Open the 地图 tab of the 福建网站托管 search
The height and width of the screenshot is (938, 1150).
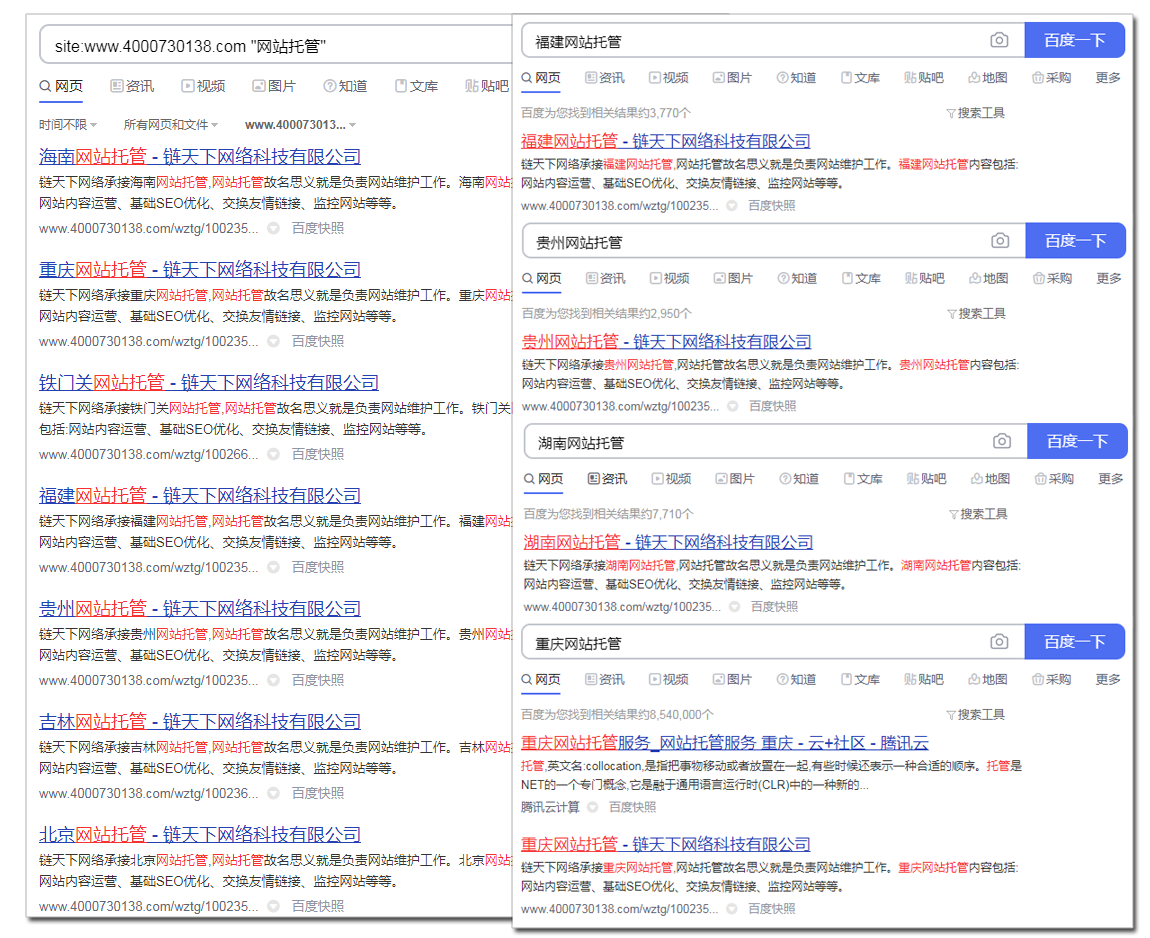click(x=987, y=78)
